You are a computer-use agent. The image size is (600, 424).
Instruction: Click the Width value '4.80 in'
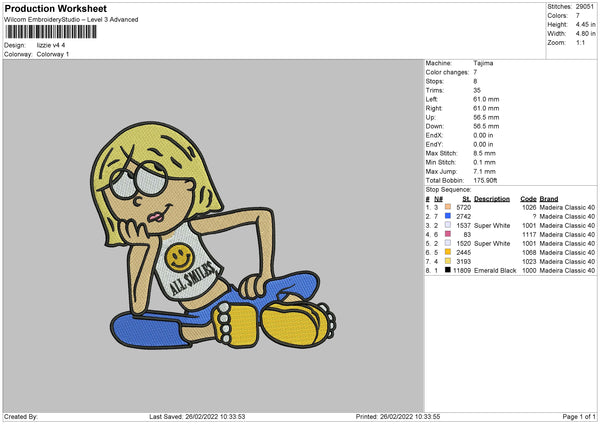pyautogui.click(x=585, y=34)
